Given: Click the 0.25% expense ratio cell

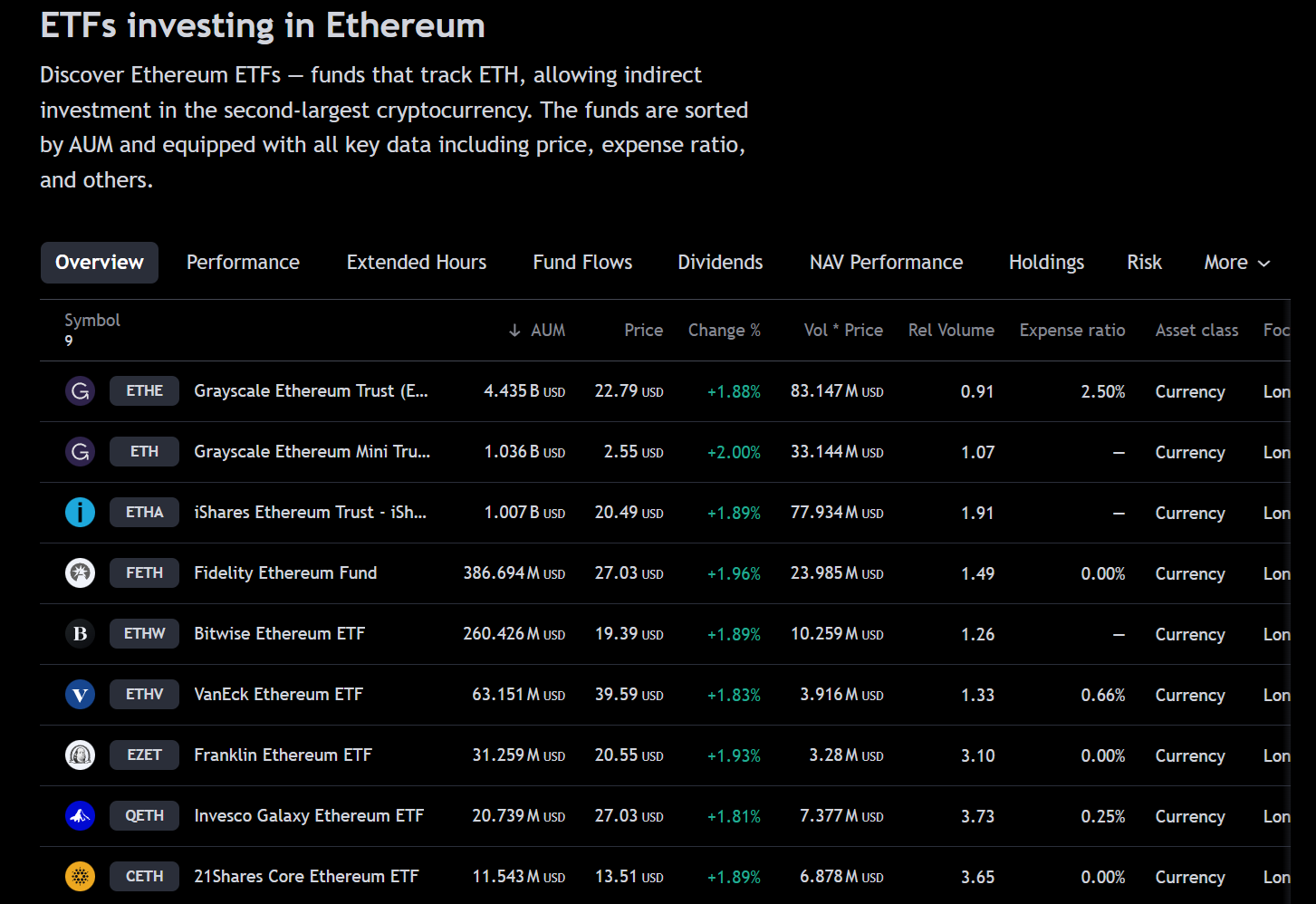Looking at the screenshot, I should (1103, 817).
